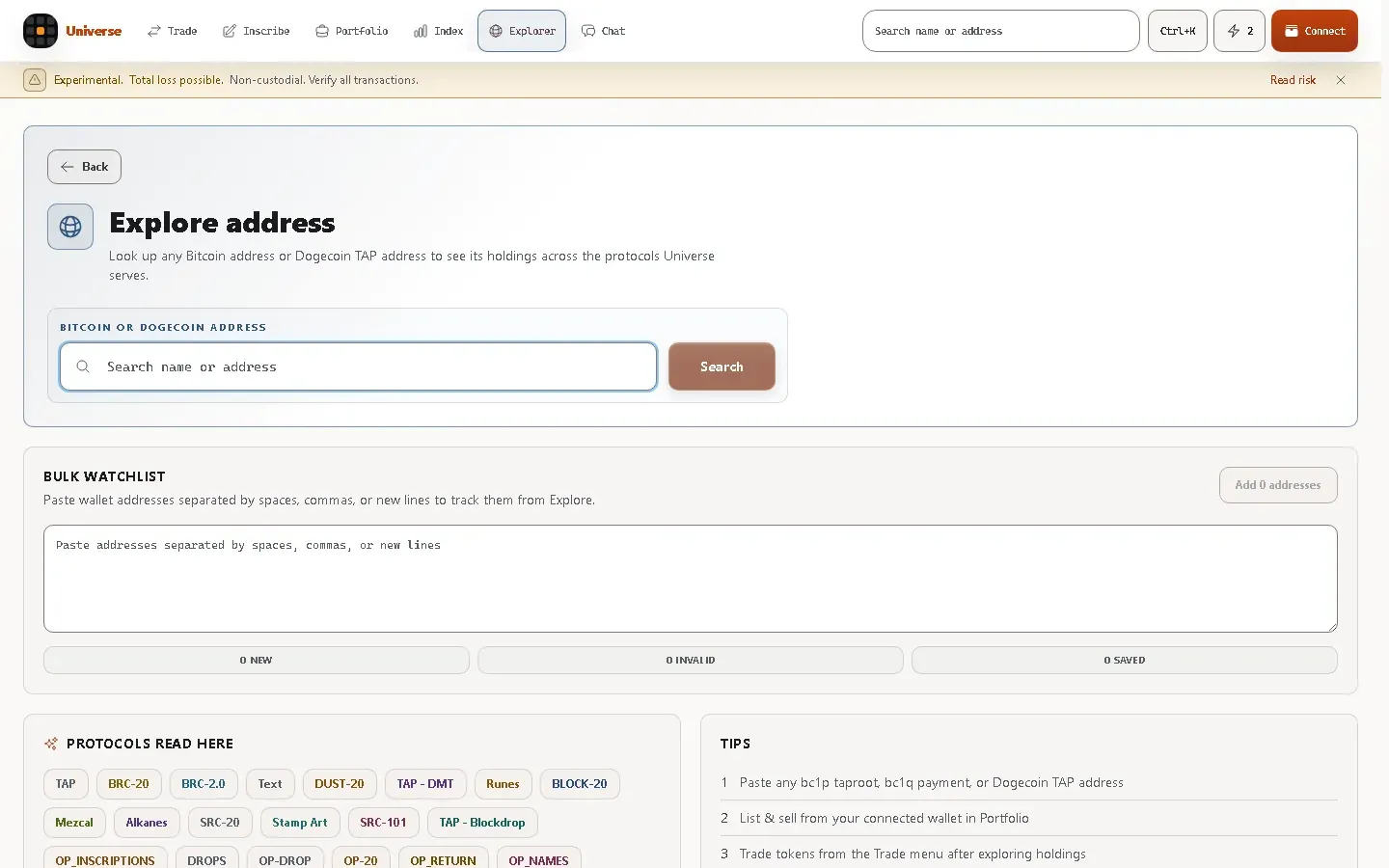Select the DUST-20 protocol chip
The height and width of the screenshot is (868, 1389).
coord(340,784)
